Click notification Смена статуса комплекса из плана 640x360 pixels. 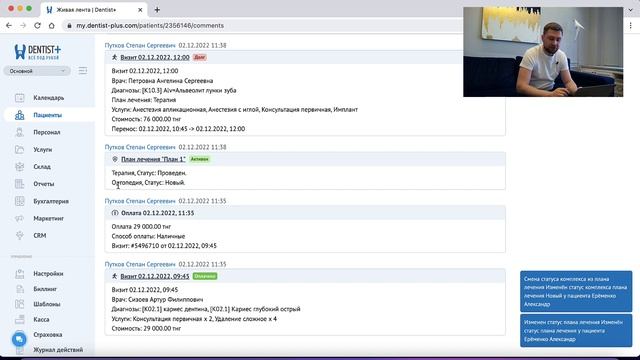click(576, 291)
